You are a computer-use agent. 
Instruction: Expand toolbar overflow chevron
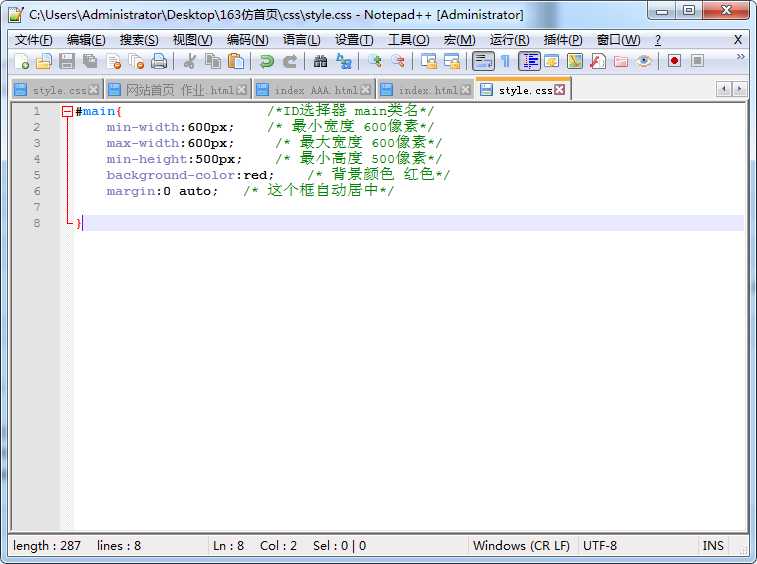click(740, 57)
